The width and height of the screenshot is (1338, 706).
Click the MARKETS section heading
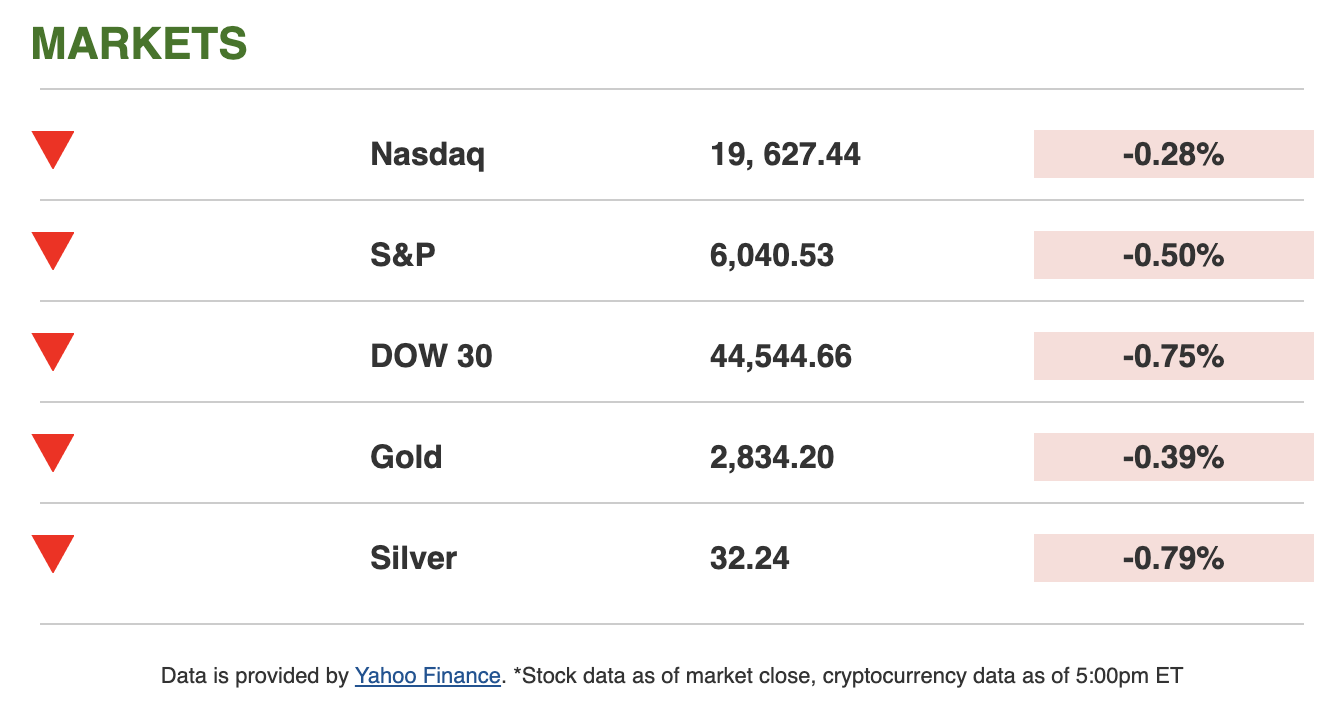pos(139,44)
